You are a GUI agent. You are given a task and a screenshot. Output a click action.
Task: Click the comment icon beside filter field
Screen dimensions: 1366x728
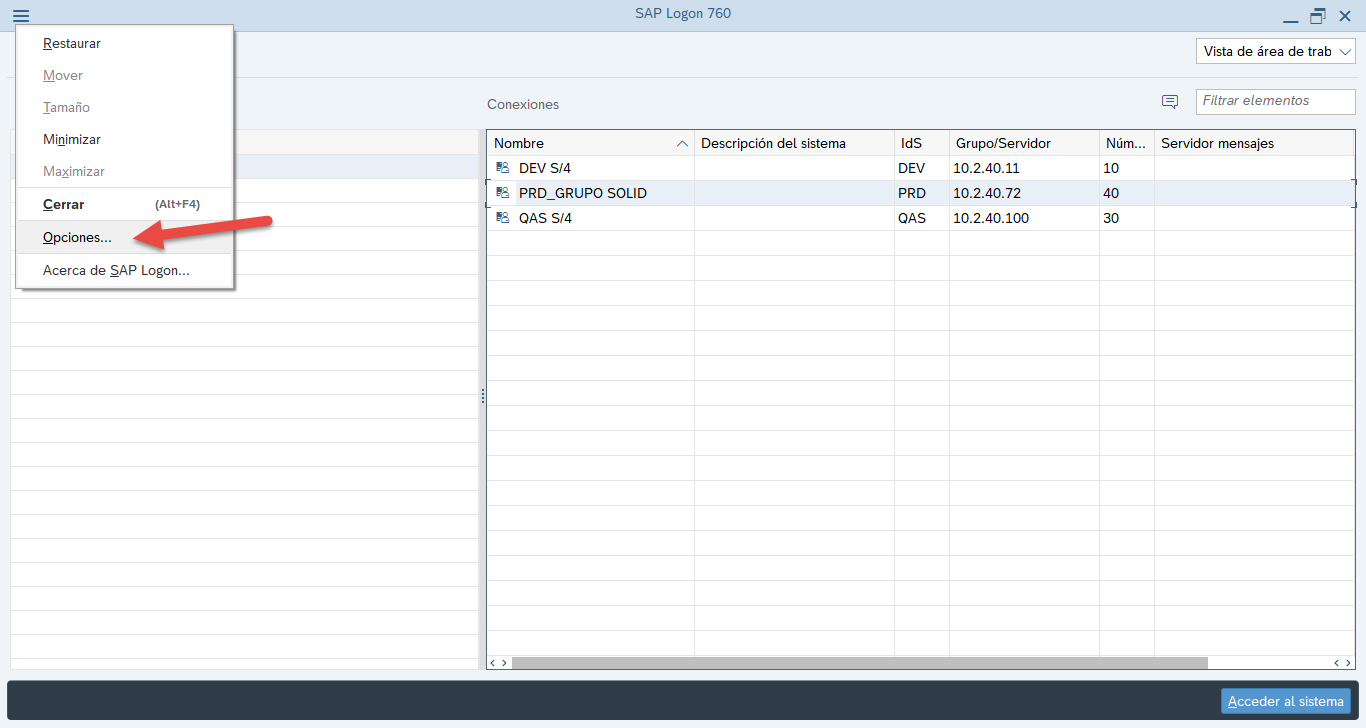pos(1169,102)
